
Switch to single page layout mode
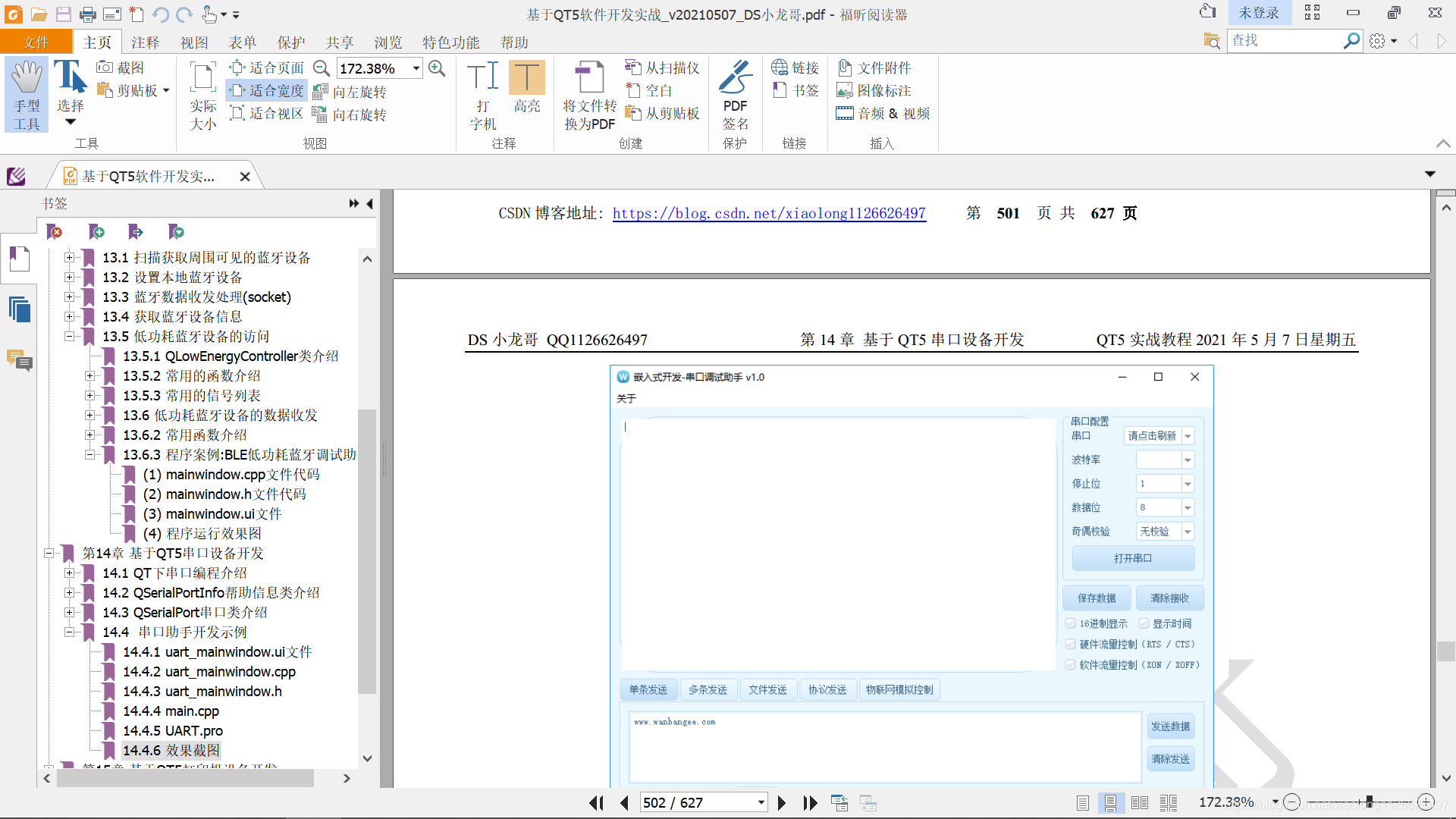(x=1083, y=802)
